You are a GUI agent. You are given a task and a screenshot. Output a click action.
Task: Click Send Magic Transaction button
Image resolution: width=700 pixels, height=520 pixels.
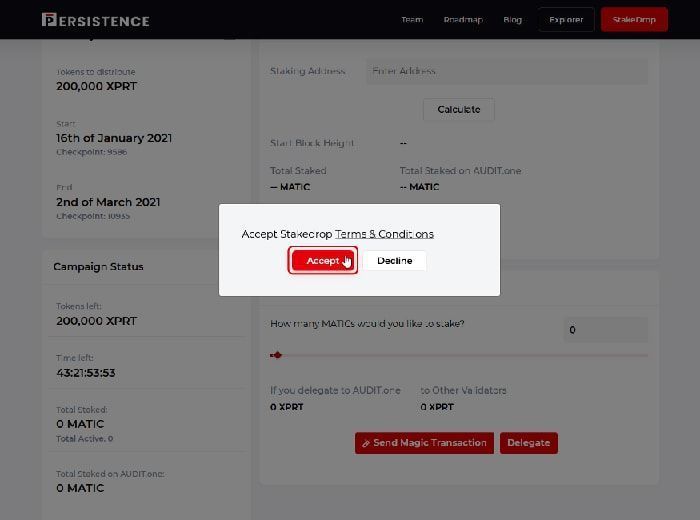[x=424, y=443]
